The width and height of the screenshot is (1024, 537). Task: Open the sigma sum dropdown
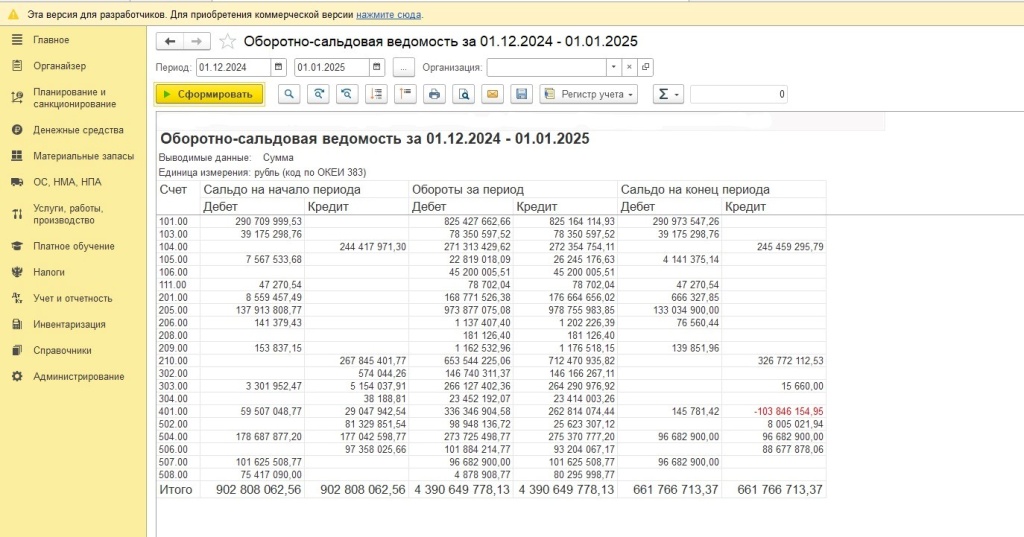click(668, 94)
